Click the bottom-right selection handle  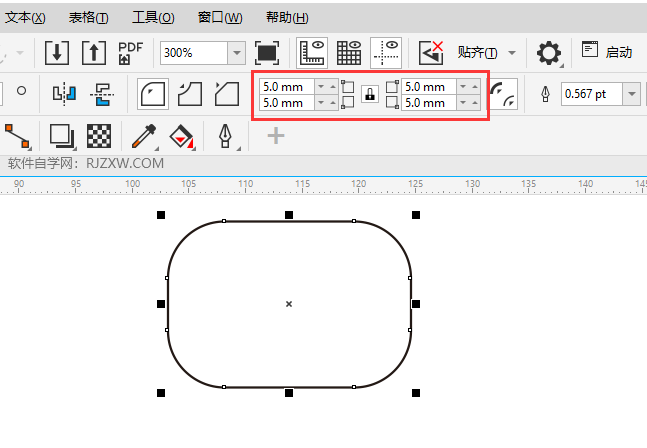click(x=416, y=393)
